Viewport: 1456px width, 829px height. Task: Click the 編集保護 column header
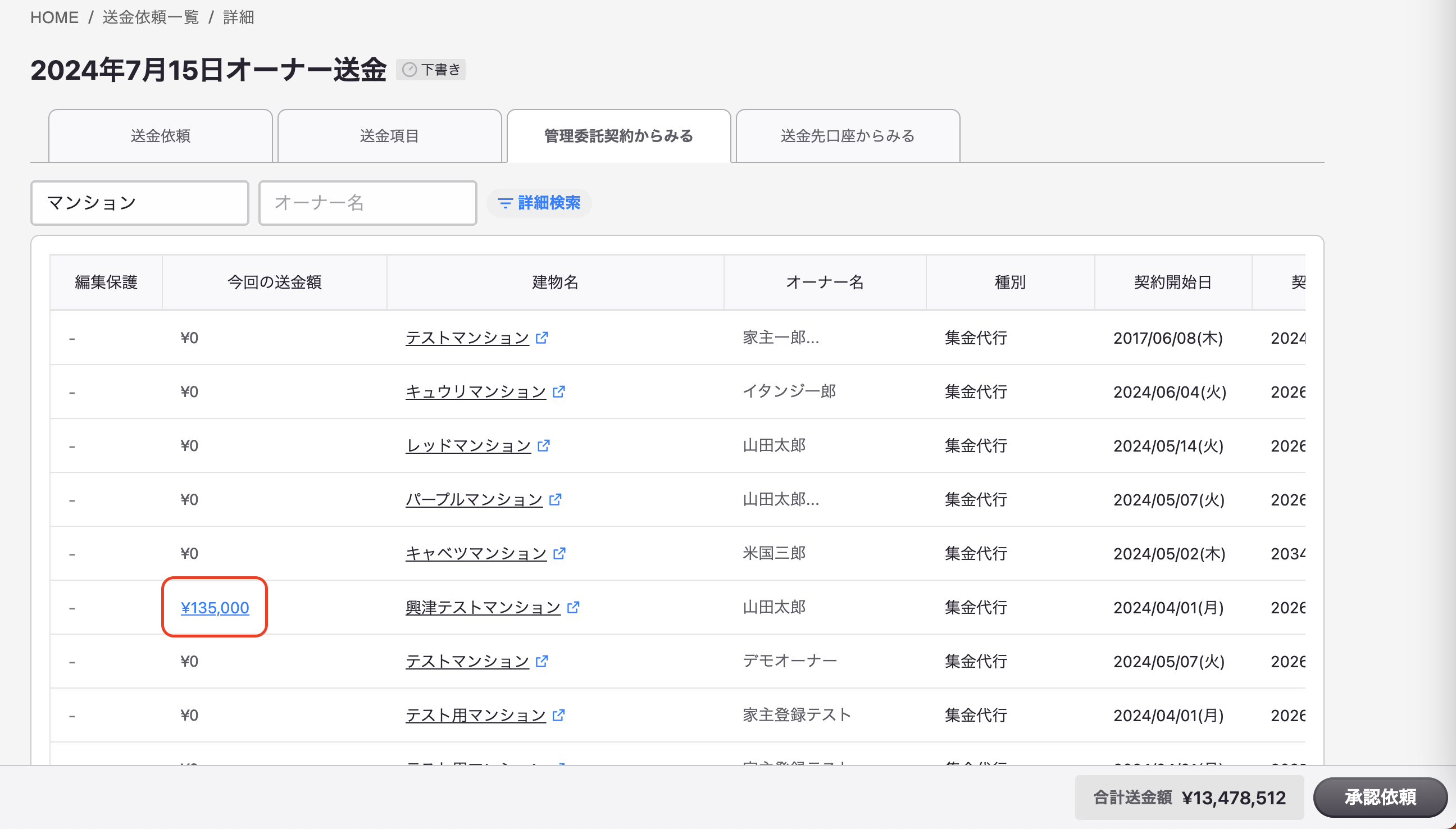pyautogui.click(x=107, y=283)
